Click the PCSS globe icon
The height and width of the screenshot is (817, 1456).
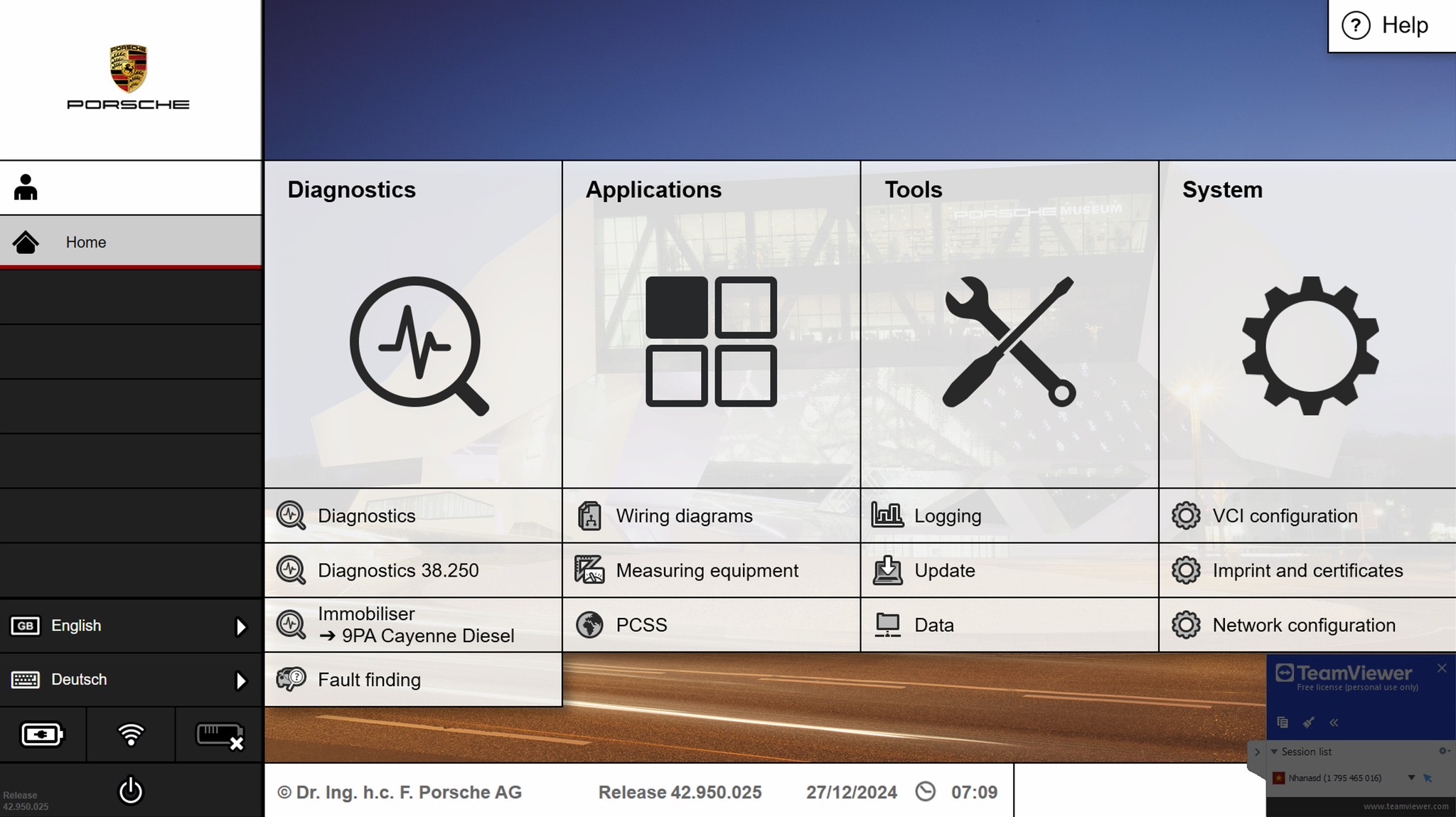coord(589,625)
